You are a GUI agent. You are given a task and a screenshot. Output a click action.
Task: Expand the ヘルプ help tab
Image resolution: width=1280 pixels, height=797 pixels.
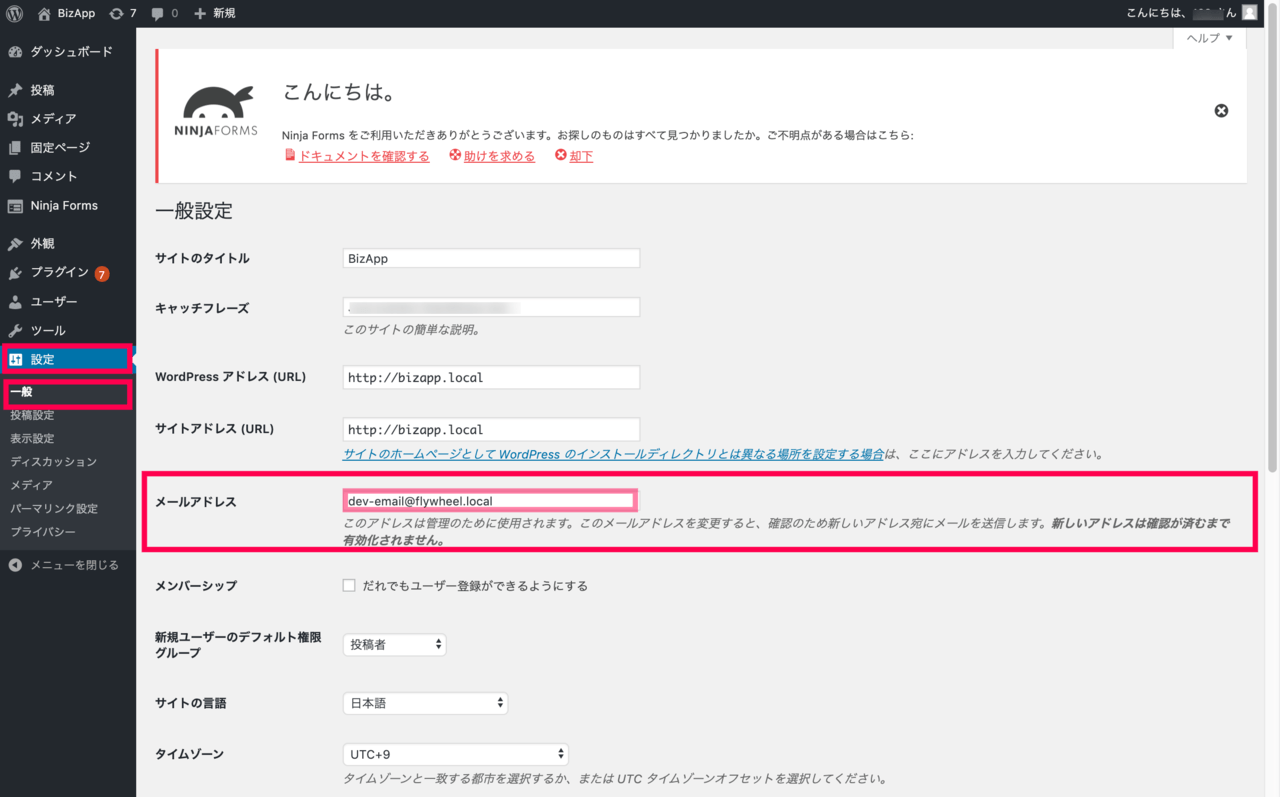(x=1210, y=38)
